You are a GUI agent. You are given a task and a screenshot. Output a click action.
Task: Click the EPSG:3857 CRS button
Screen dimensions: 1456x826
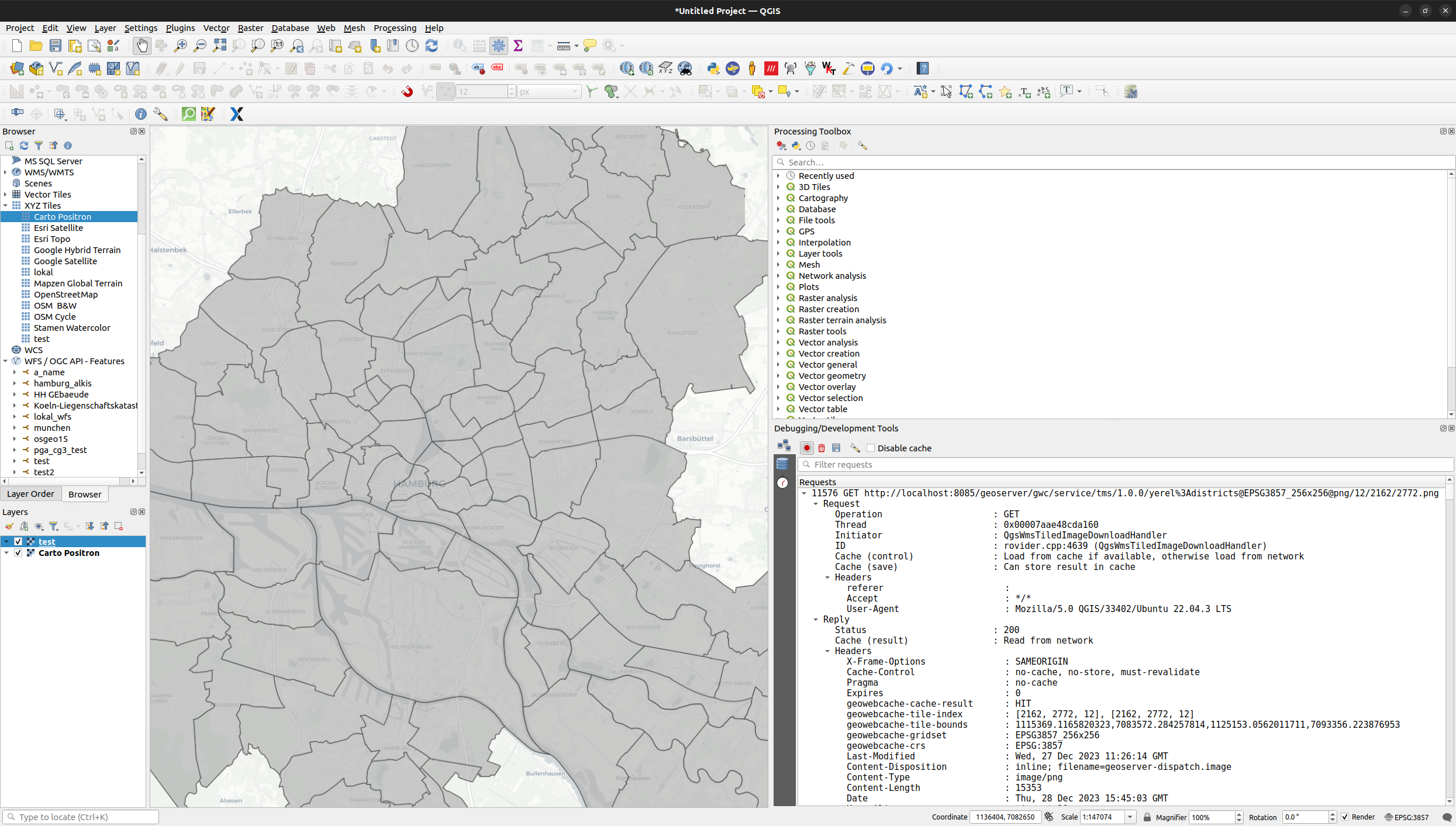point(1407,817)
